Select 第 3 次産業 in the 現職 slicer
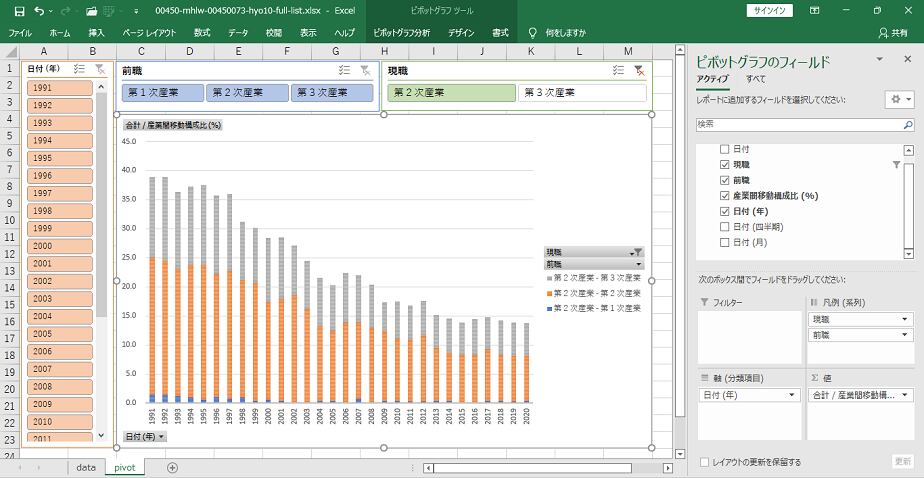The width and height of the screenshot is (924, 478). pyautogui.click(x=581, y=93)
